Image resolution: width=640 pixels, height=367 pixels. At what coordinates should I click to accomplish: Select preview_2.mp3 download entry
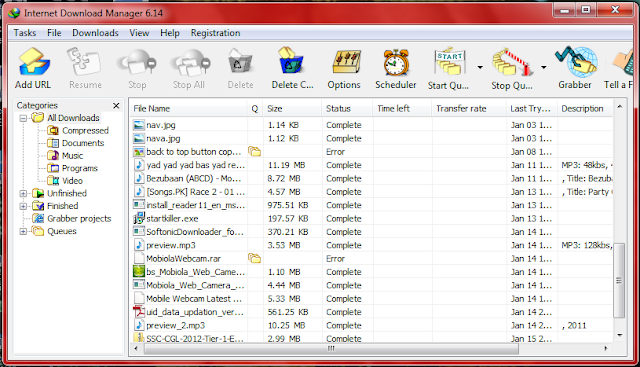coord(371,325)
